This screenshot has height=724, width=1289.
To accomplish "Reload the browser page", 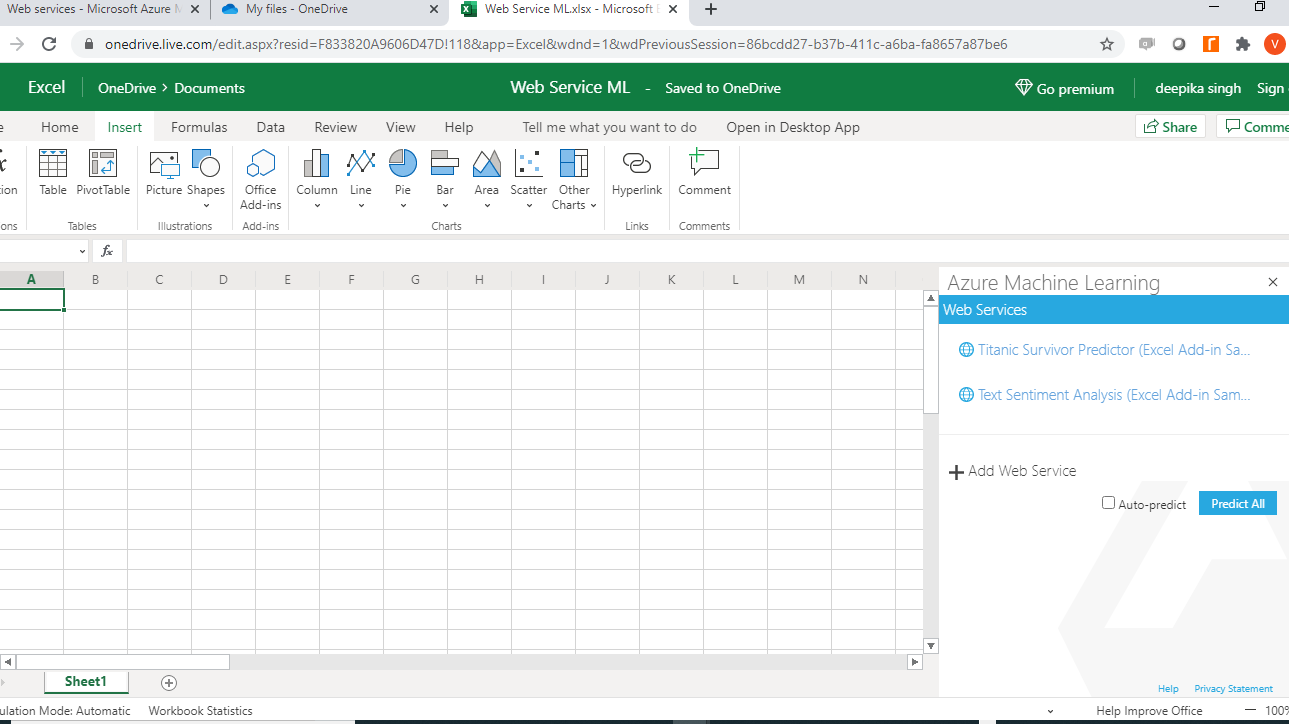I will click(49, 44).
